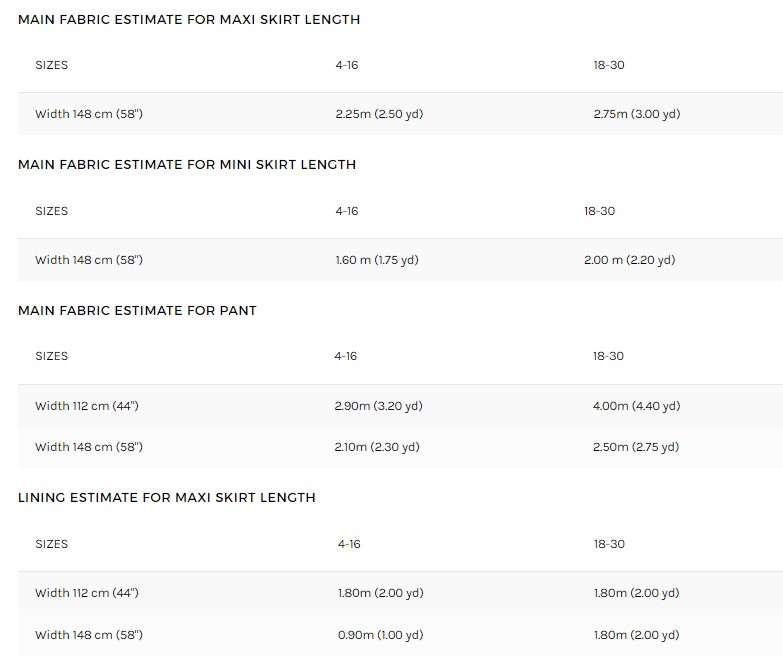This screenshot has width=783, height=667.
Task: Click the "Main Fabric Estimate for Mini Skirt Length" heading
Action: [x=187, y=164]
